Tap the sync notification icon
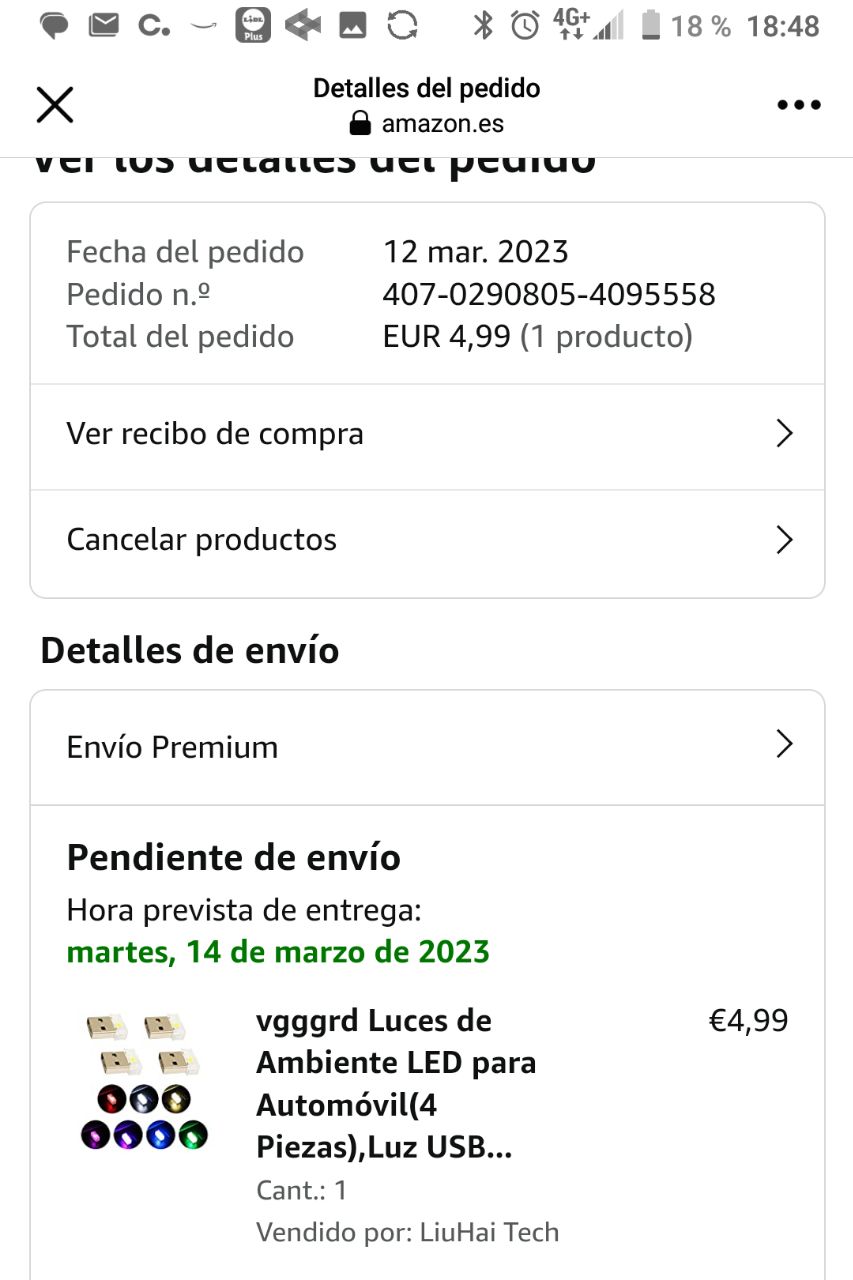 [x=402, y=25]
